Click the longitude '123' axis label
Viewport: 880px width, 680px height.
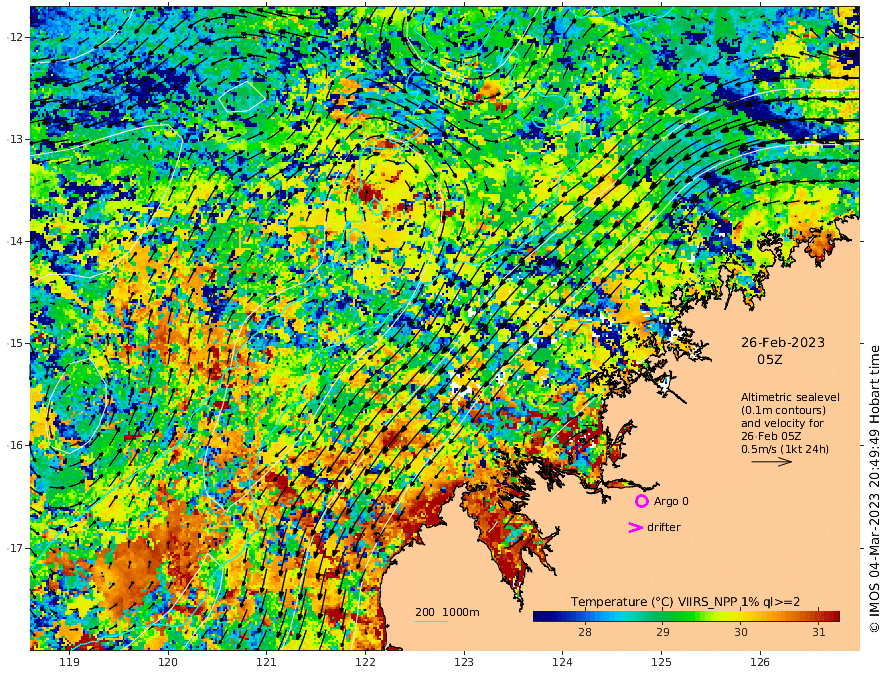click(x=464, y=663)
